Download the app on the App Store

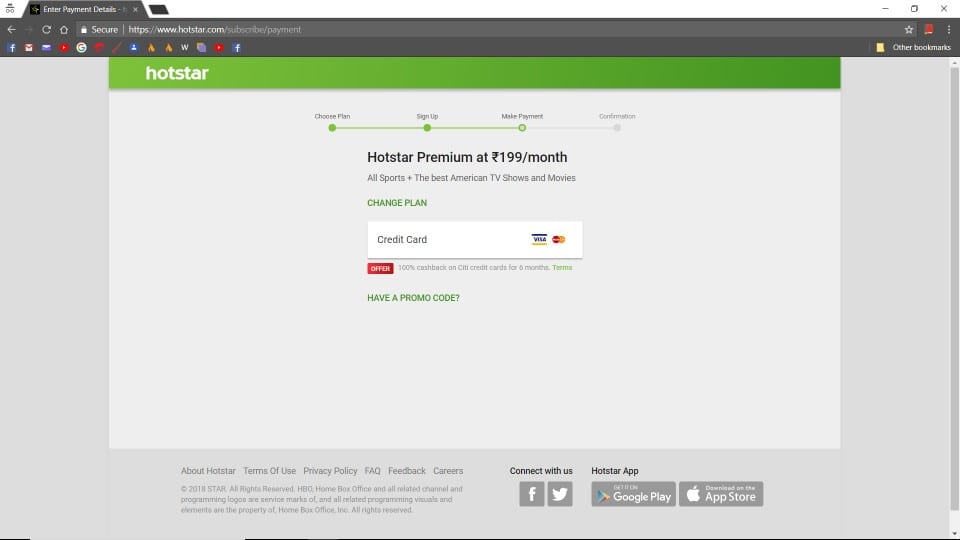click(721, 493)
